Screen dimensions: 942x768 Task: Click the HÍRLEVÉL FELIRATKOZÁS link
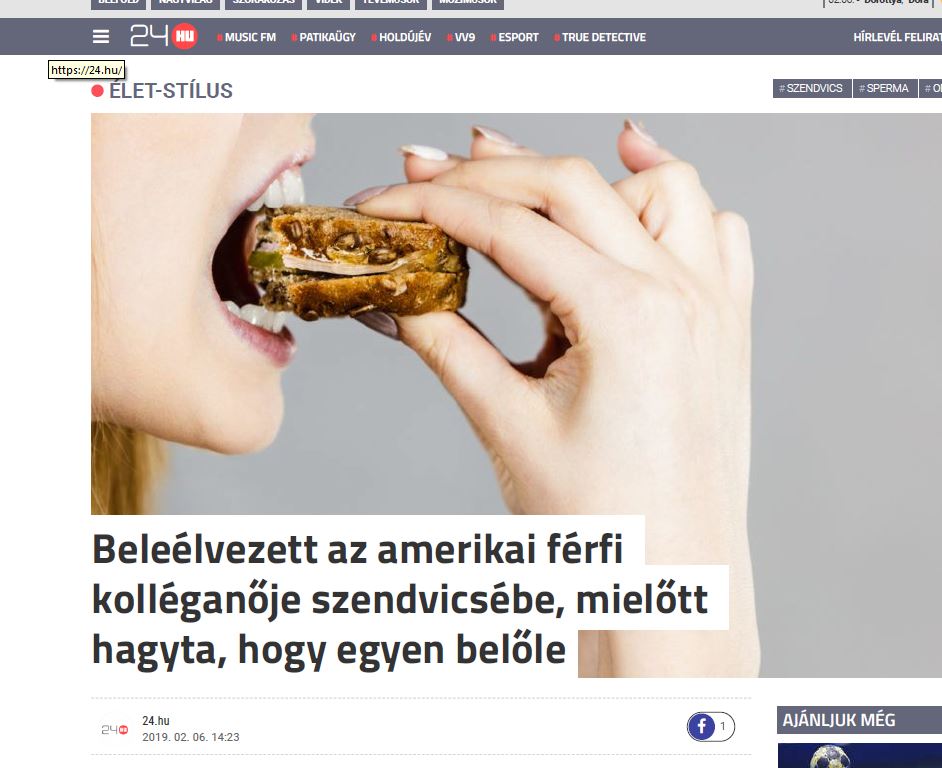[x=898, y=37]
